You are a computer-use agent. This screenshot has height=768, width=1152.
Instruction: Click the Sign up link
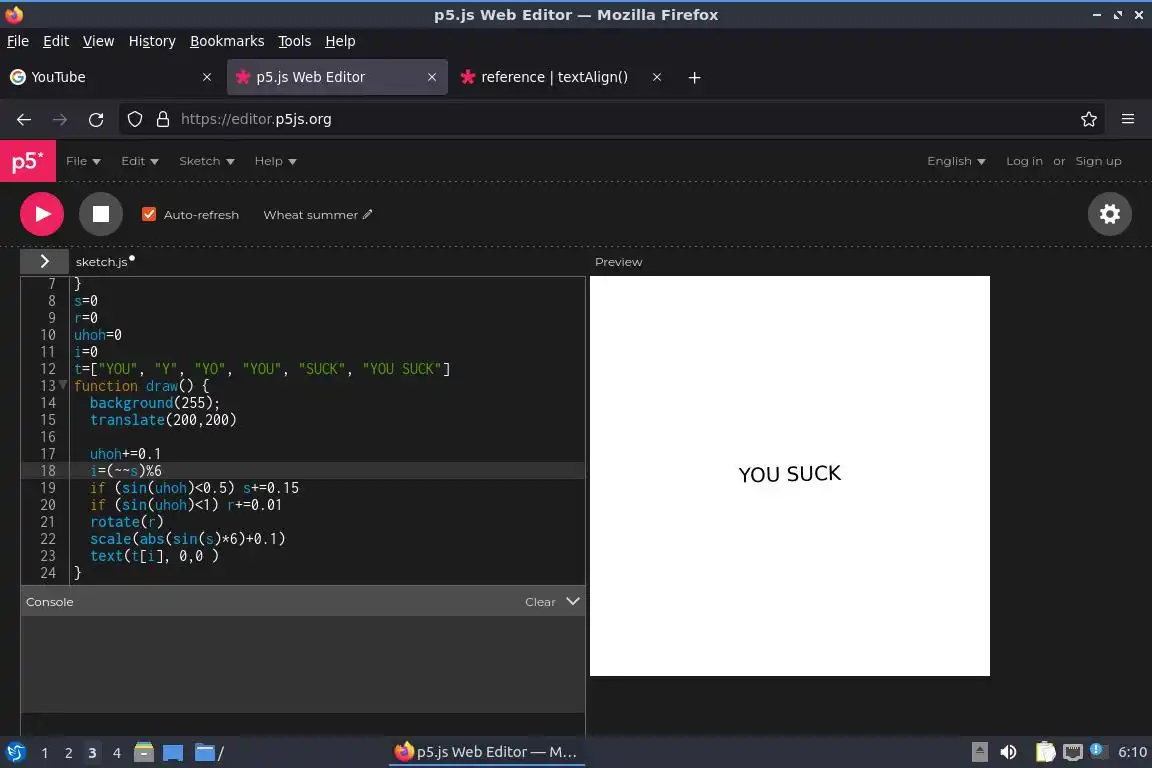coord(1098,161)
